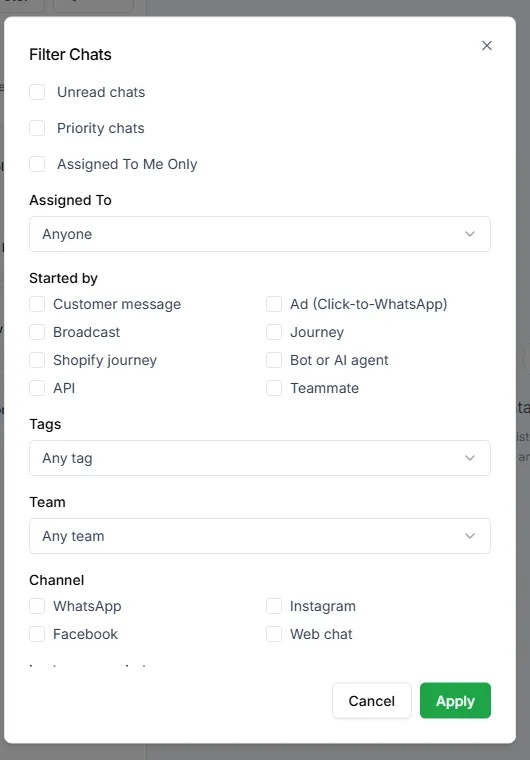Enable the Priority chats checkbox
This screenshot has width=530, height=760.
pos(37,128)
